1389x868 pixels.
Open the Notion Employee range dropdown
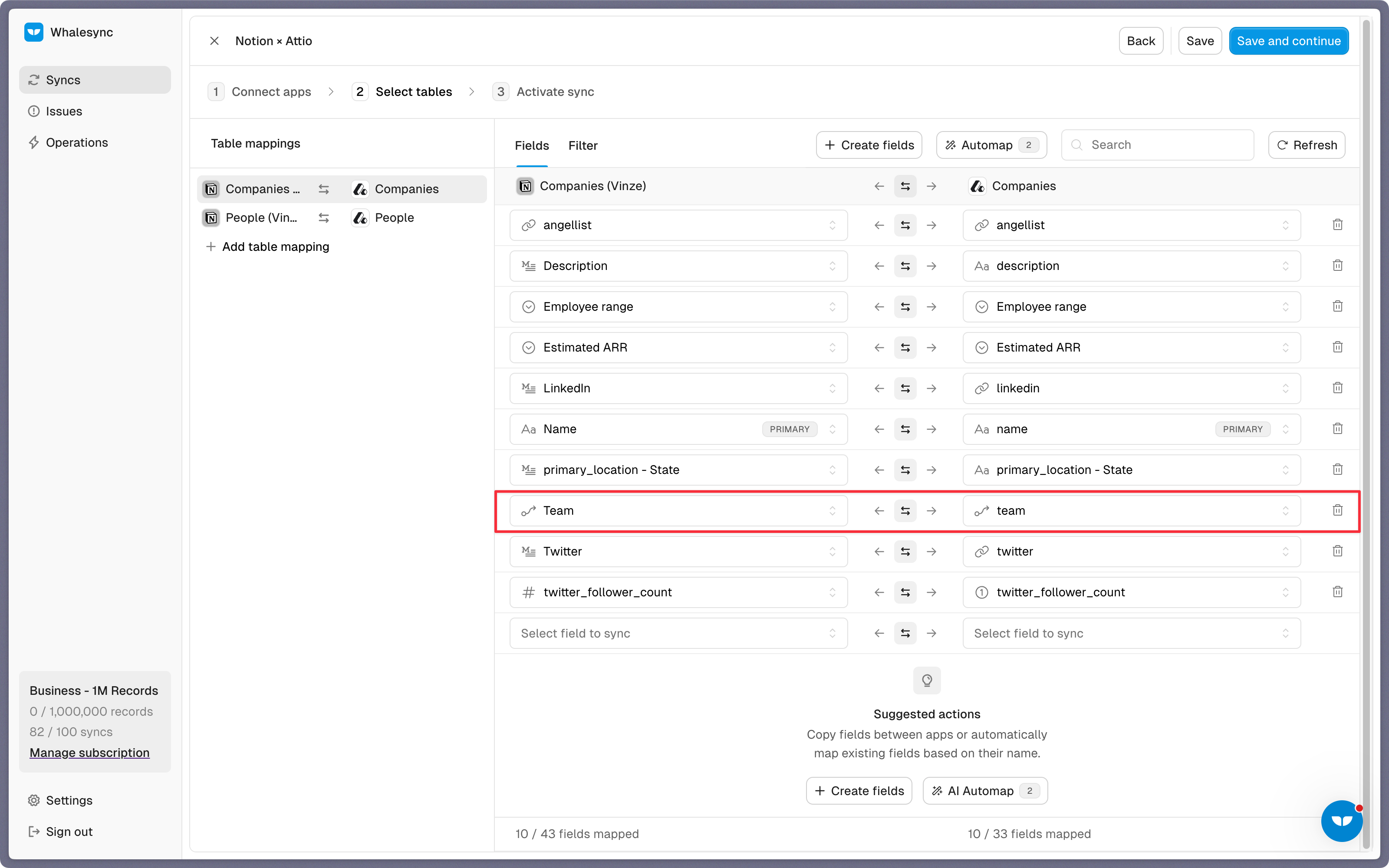pyautogui.click(x=678, y=306)
